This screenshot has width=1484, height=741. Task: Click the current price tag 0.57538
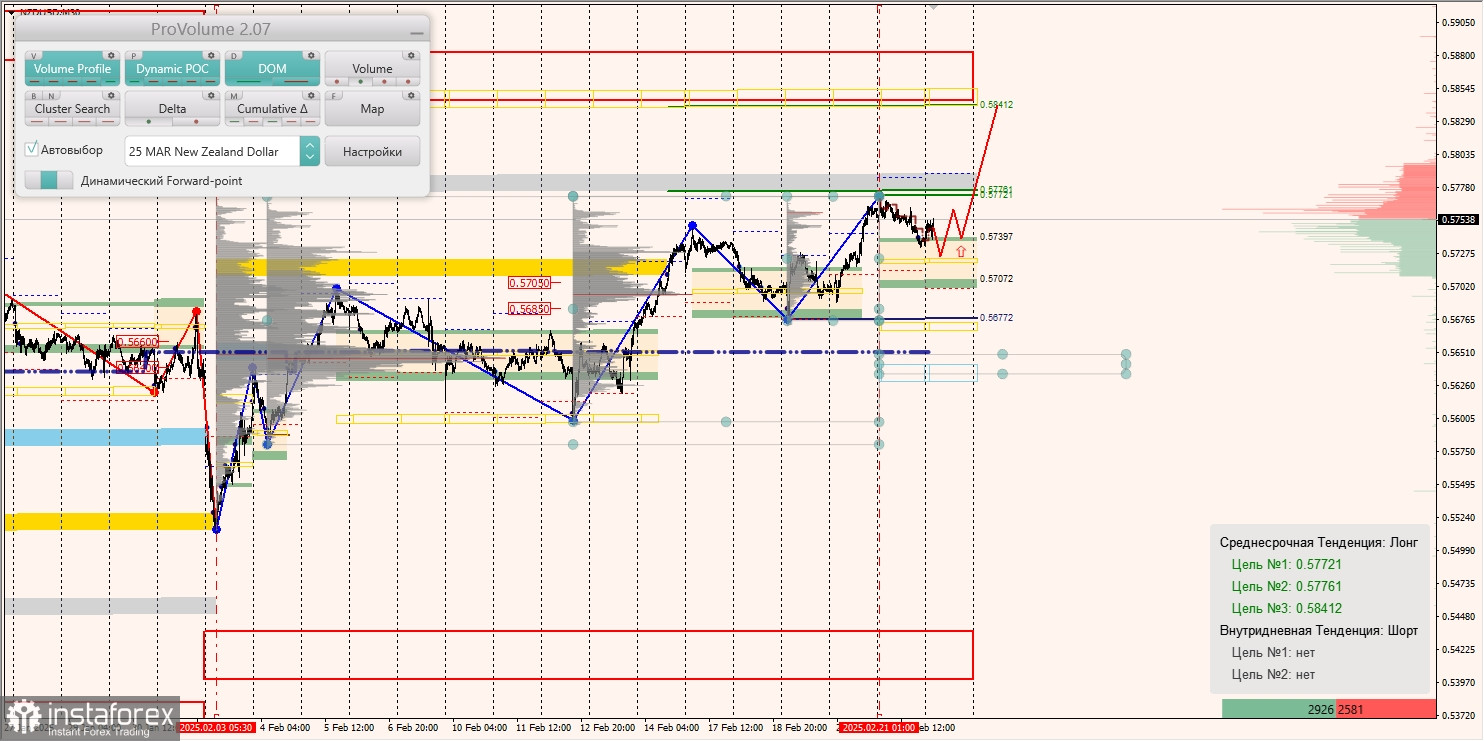(1457, 220)
